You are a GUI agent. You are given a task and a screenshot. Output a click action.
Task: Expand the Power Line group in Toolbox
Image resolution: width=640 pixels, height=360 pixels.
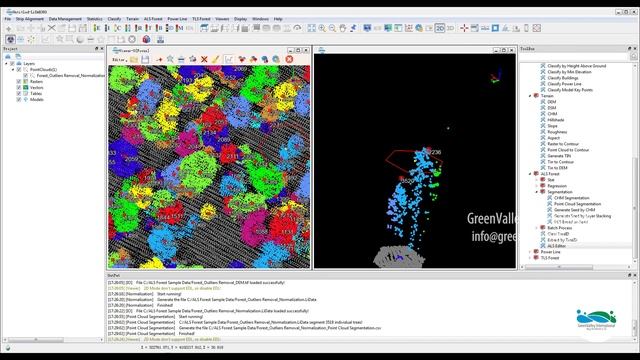pyautogui.click(x=530, y=252)
